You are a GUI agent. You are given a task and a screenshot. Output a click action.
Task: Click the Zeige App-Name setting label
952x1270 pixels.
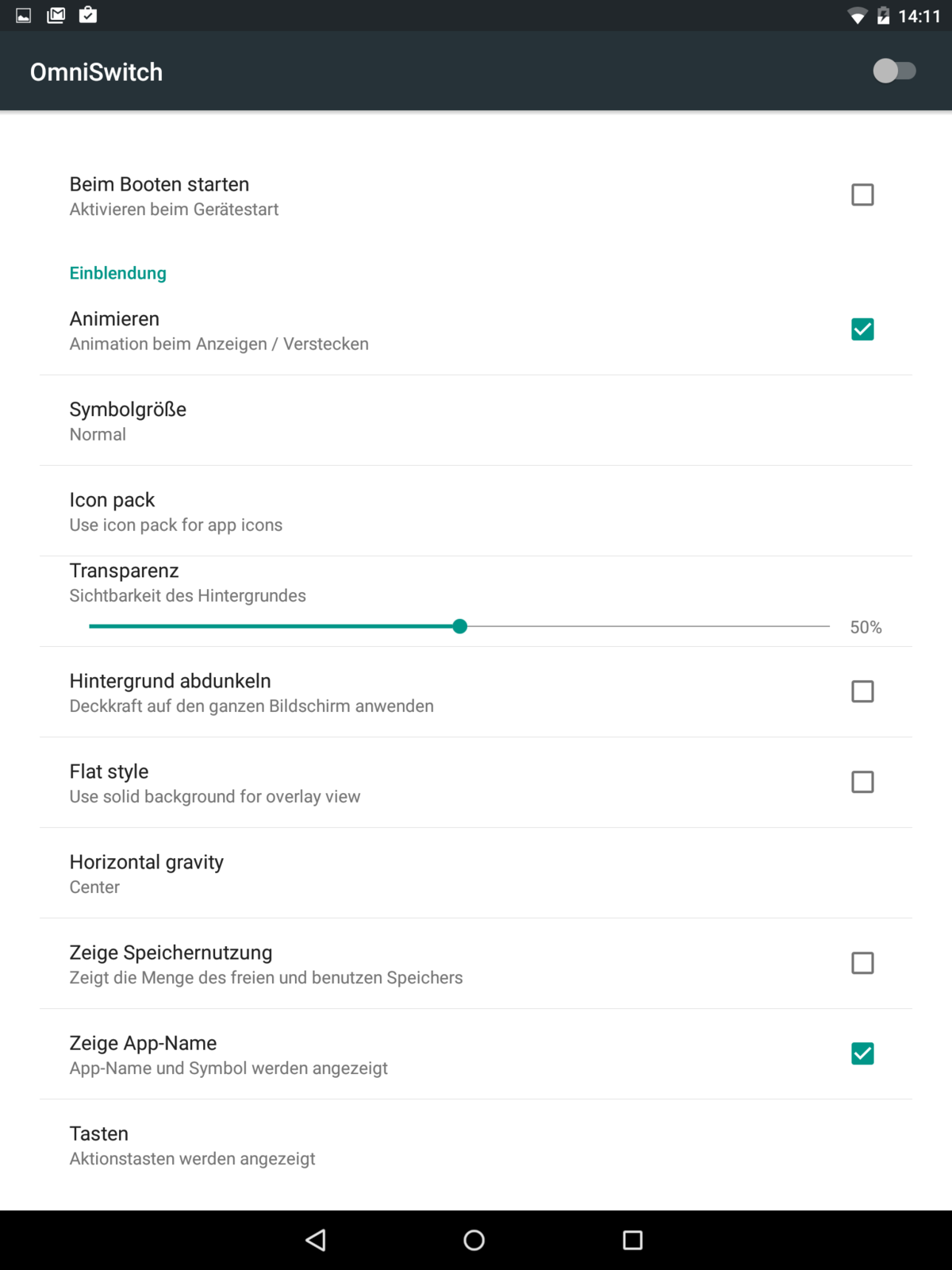pos(144,1043)
